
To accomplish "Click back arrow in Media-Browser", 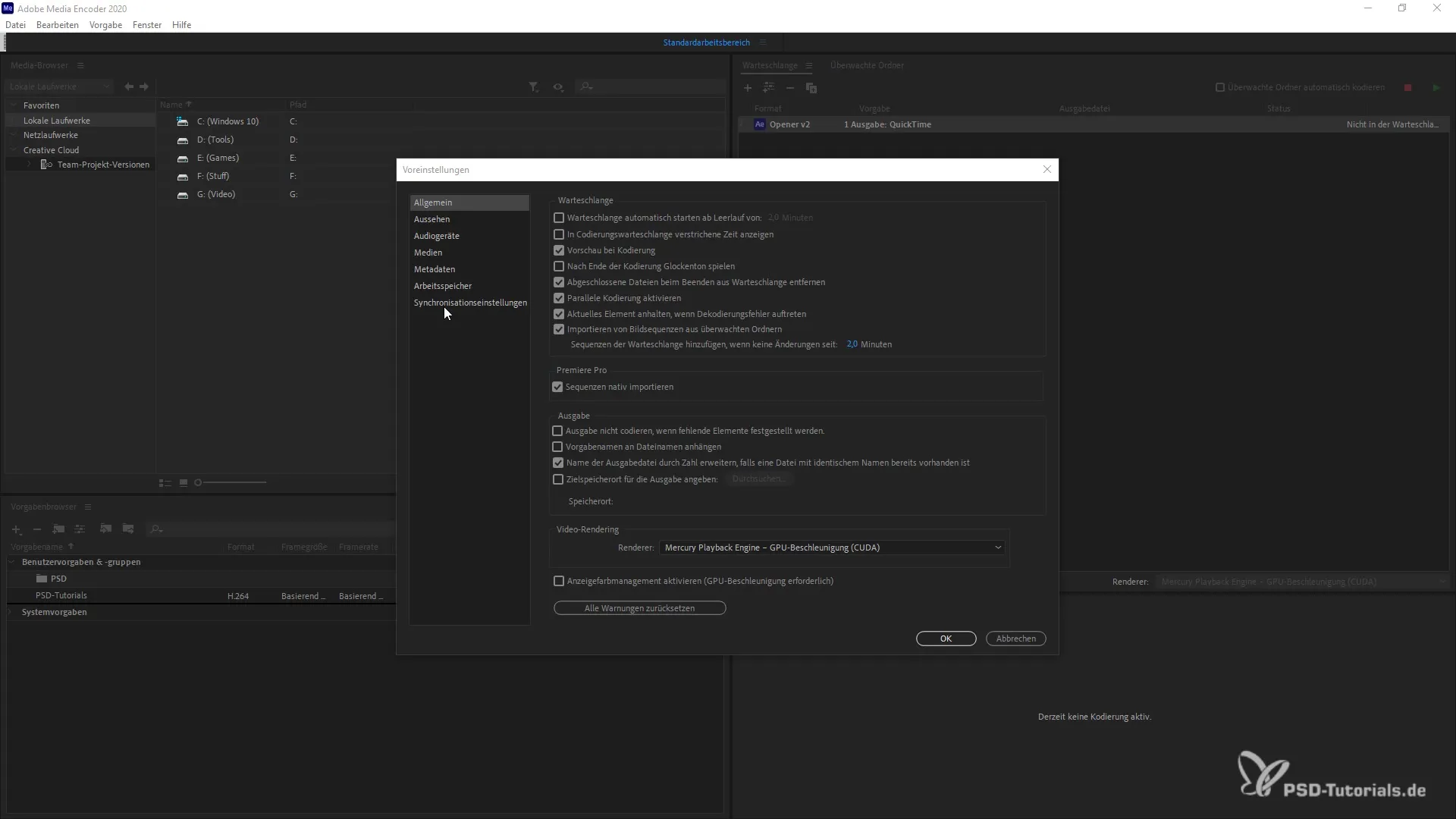I will 129,86.
